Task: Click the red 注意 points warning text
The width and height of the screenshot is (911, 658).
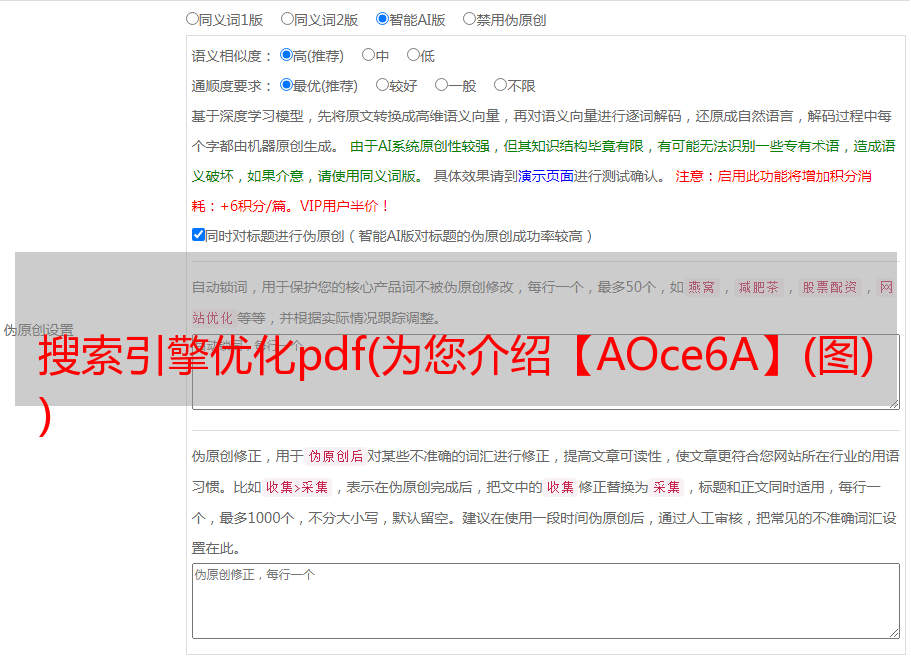Action: 531,191
